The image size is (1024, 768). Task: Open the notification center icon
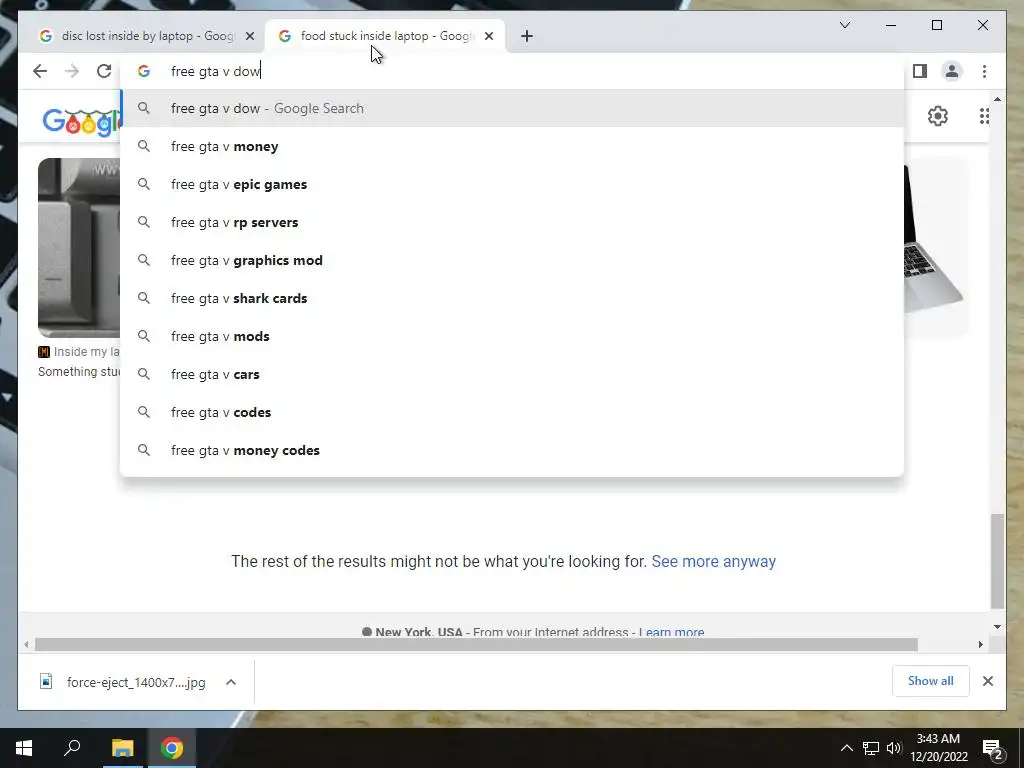(993, 748)
